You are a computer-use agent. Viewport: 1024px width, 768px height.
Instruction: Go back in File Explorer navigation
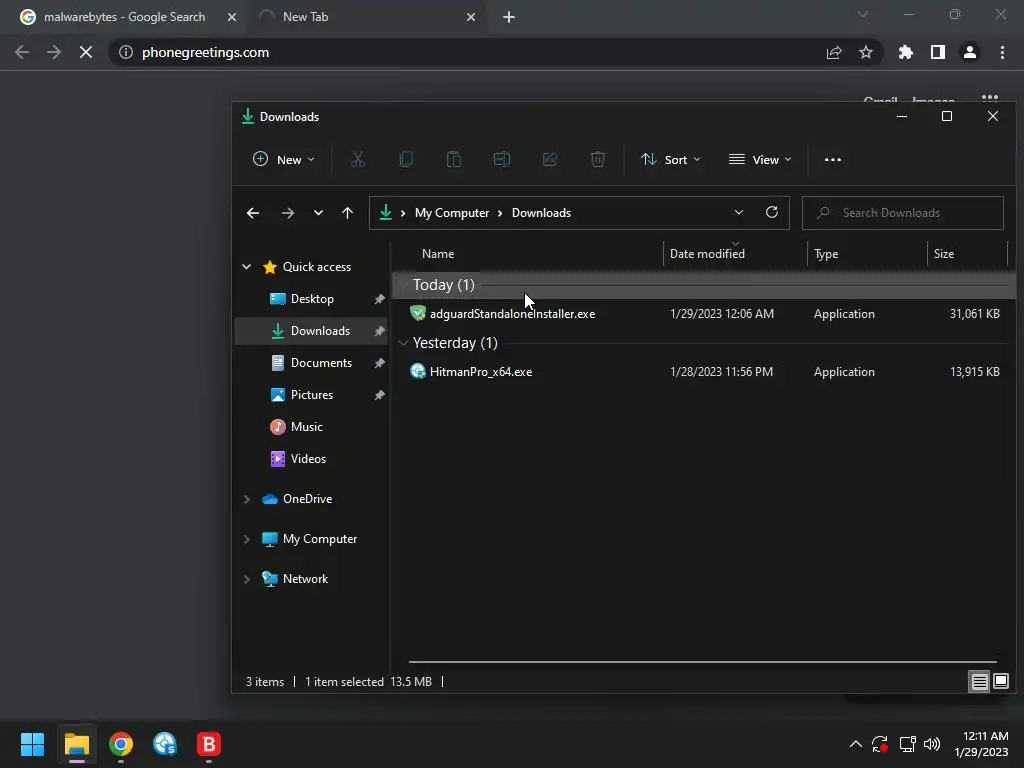tap(253, 213)
